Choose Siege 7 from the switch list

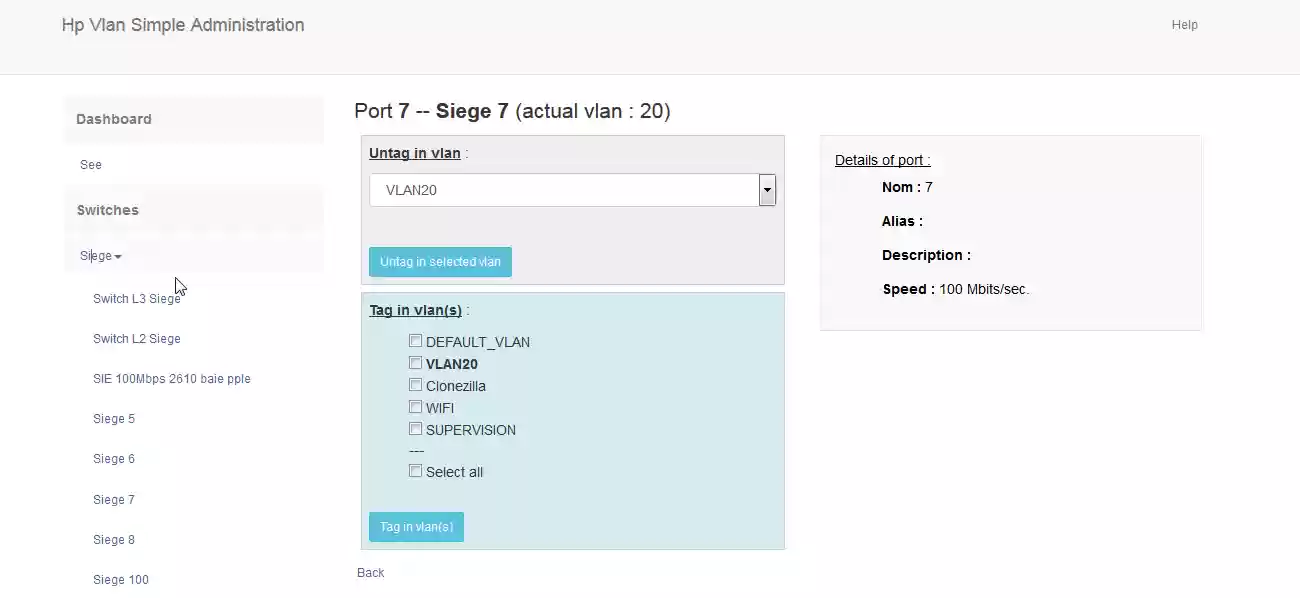click(114, 500)
